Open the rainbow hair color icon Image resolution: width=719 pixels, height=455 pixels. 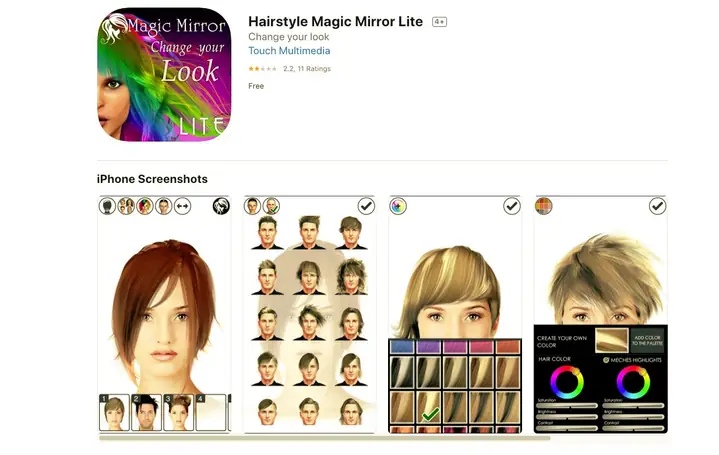click(145, 206)
